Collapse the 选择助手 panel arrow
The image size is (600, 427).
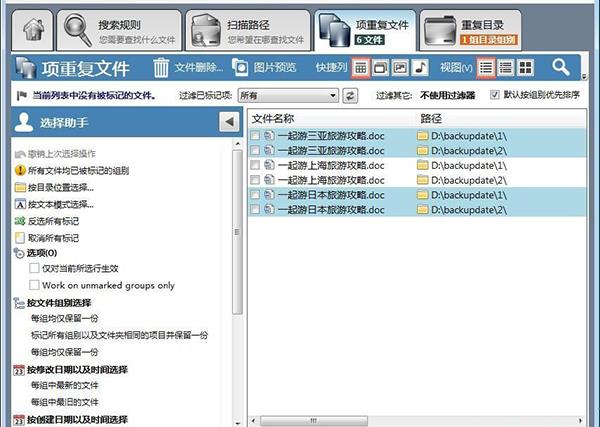229,122
